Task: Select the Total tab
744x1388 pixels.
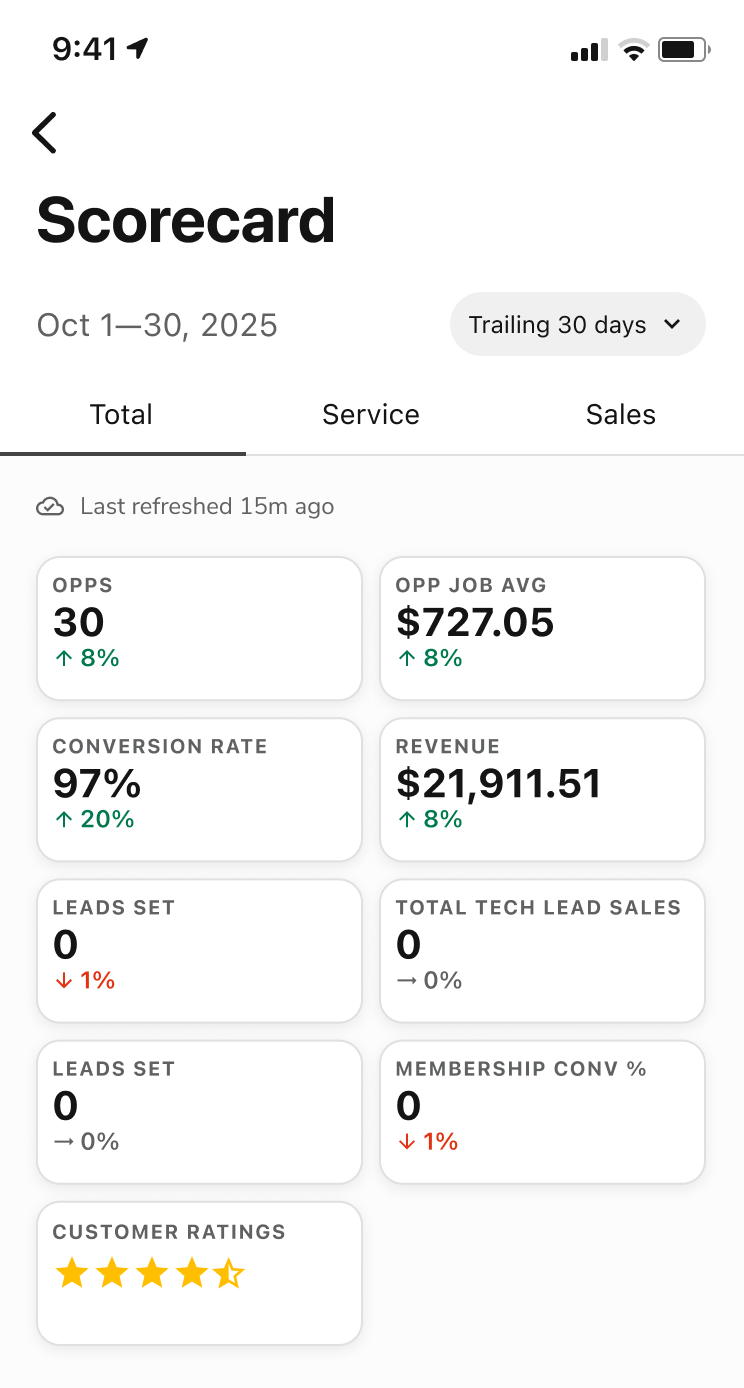Action: click(121, 415)
